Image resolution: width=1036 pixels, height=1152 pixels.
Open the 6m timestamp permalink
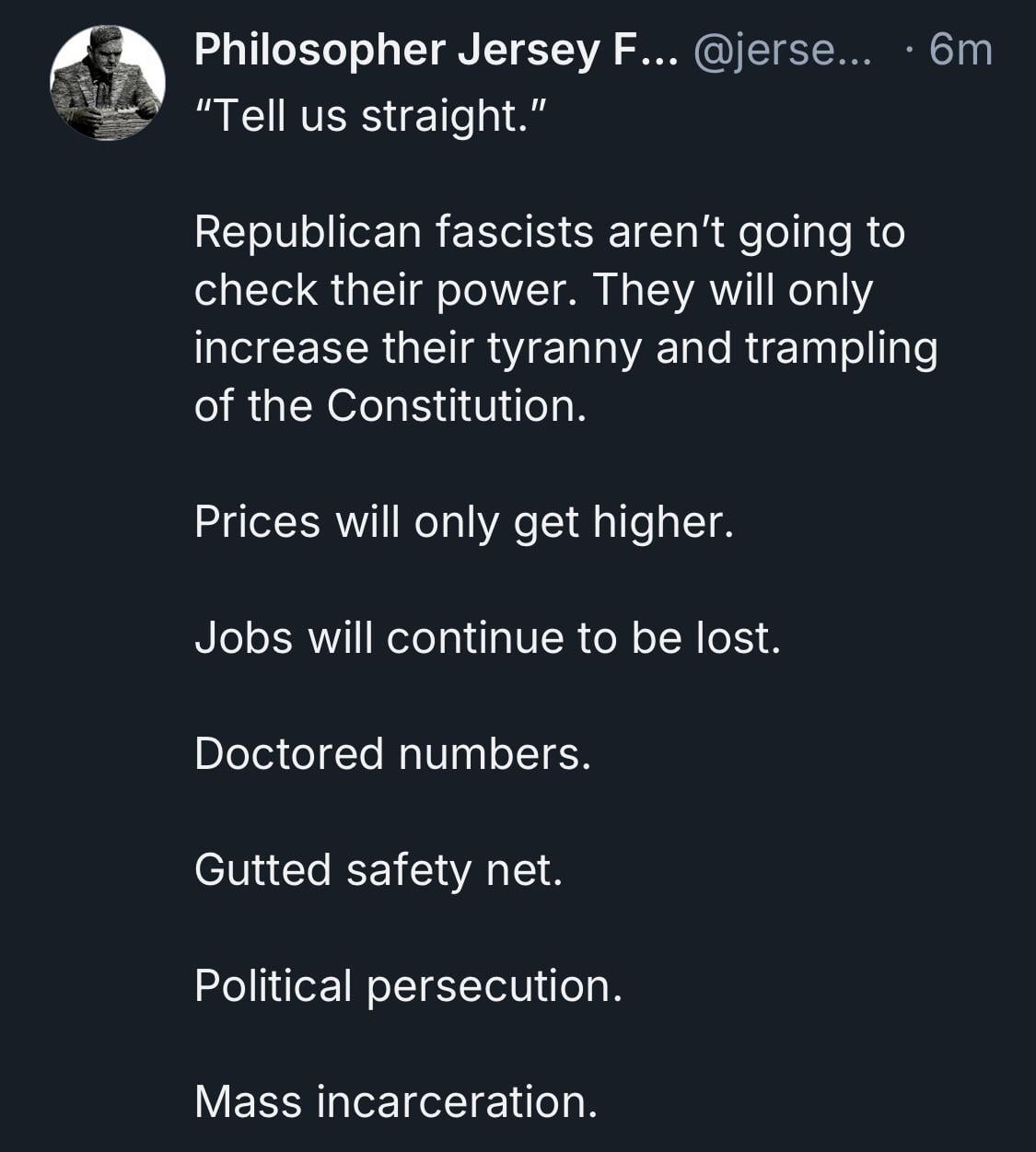961,50
